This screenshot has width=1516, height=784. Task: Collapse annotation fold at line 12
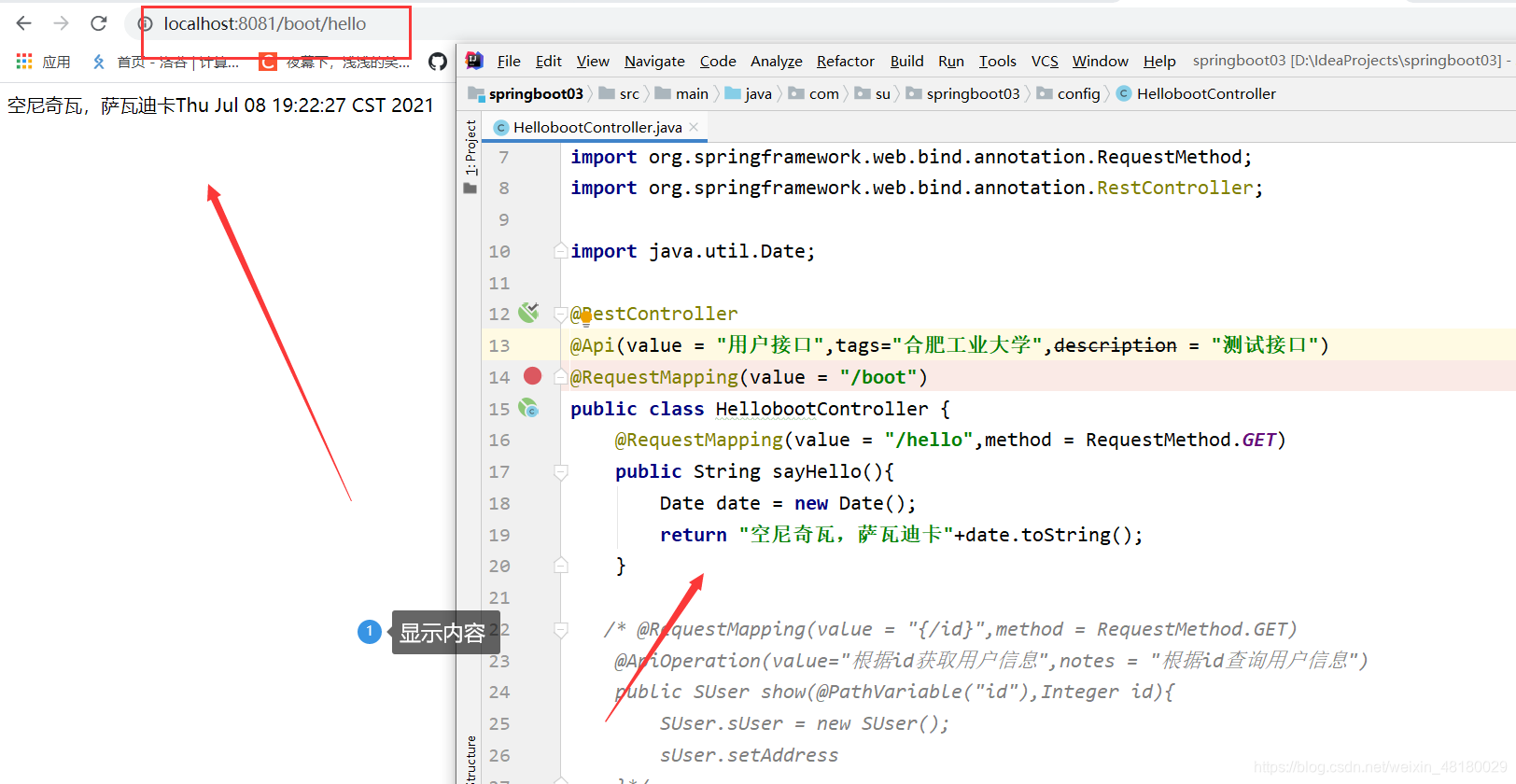pyautogui.click(x=560, y=314)
